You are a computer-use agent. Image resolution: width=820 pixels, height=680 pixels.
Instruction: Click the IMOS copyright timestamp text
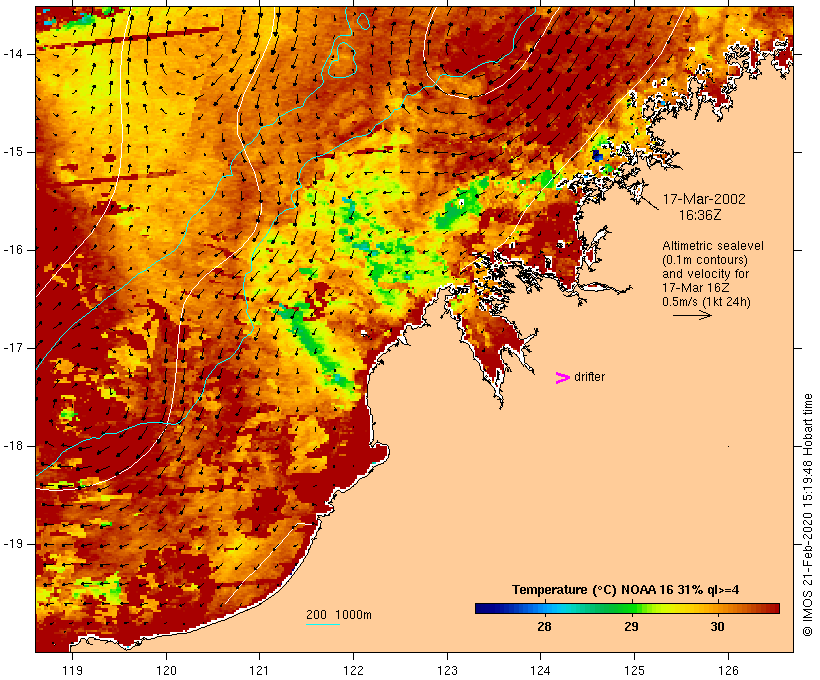807,515
